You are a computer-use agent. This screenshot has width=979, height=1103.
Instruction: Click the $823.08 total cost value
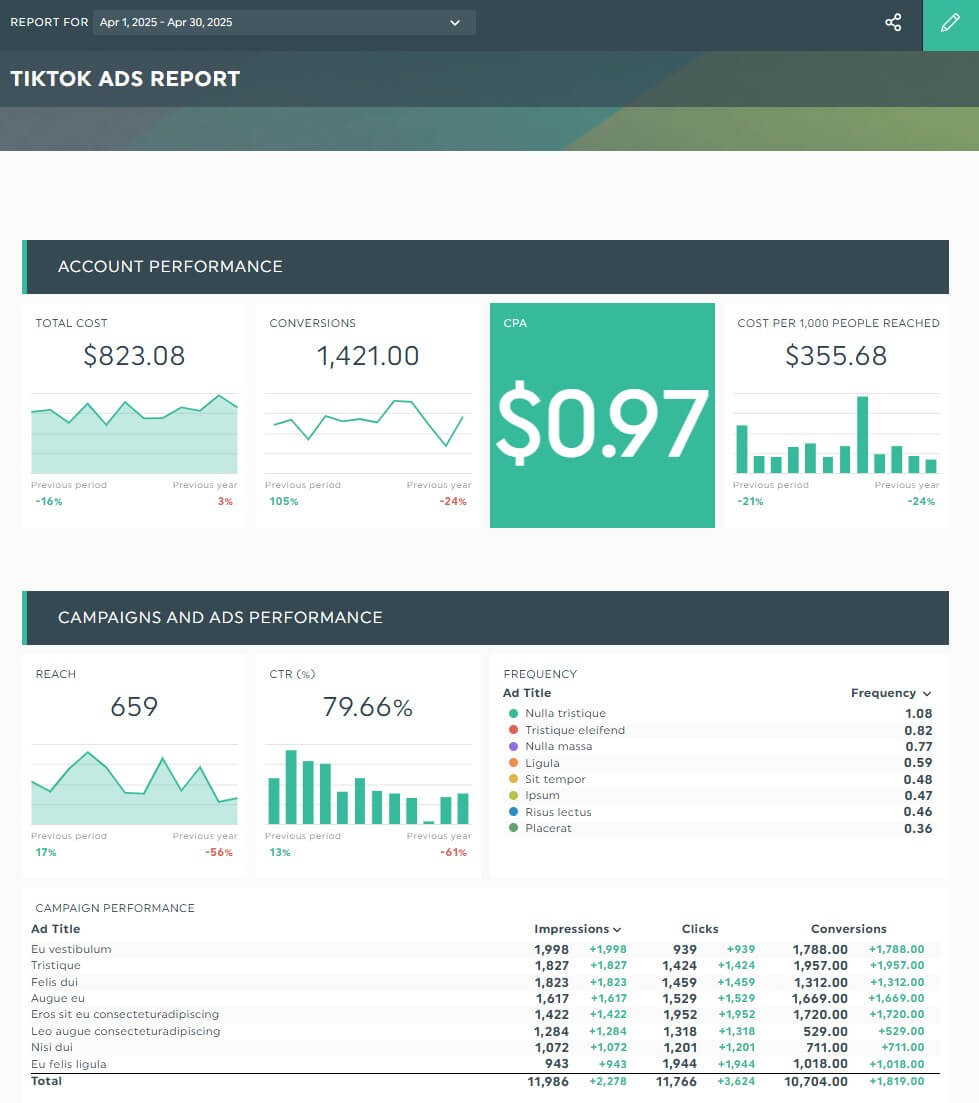click(134, 356)
